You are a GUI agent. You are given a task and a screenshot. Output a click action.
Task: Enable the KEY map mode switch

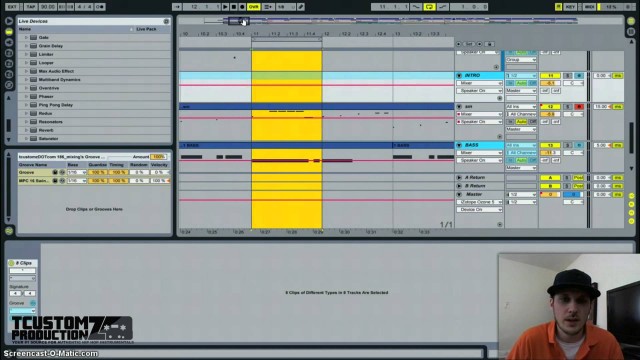pos(571,7)
